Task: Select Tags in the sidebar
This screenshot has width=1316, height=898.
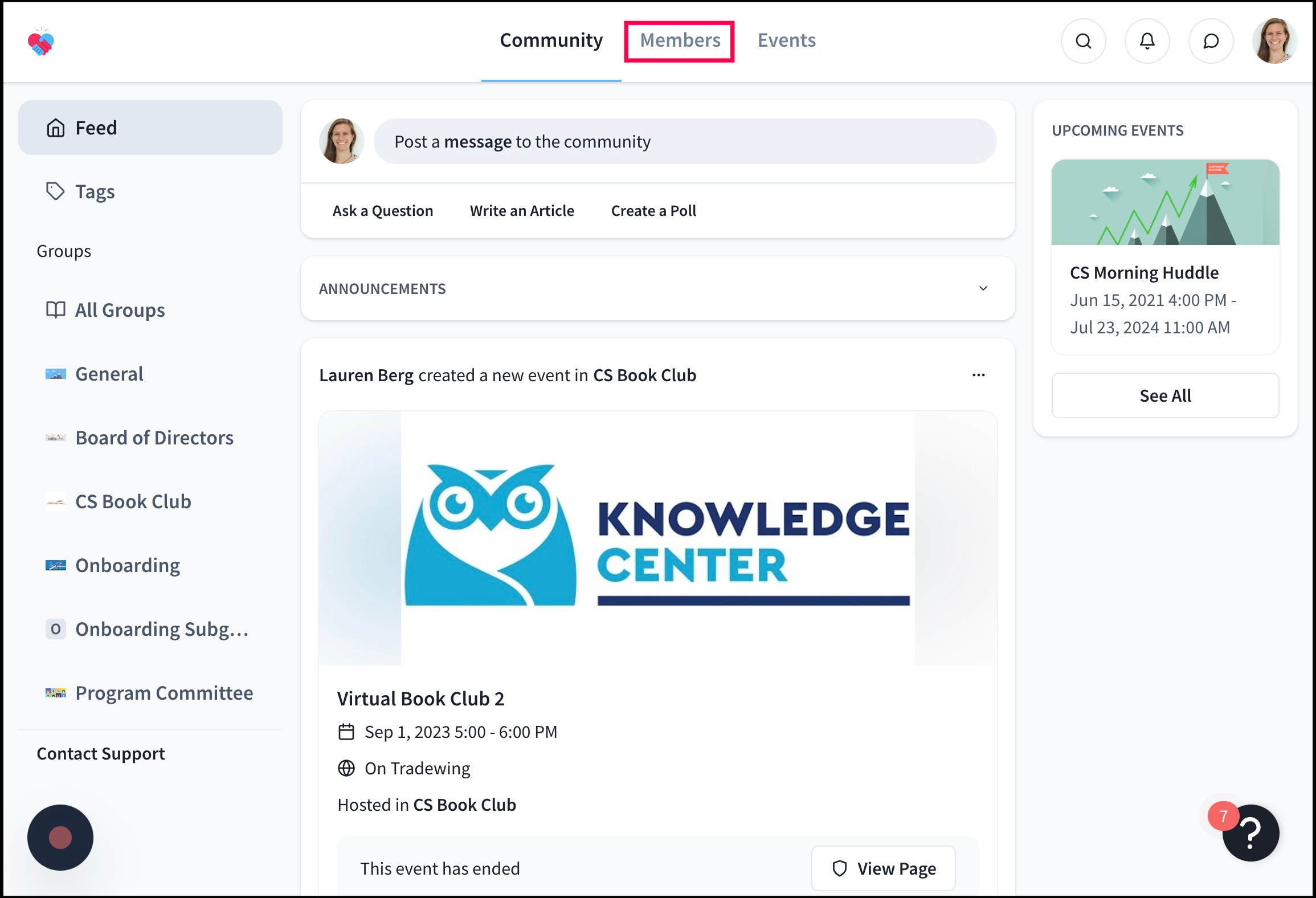Action: (150, 191)
